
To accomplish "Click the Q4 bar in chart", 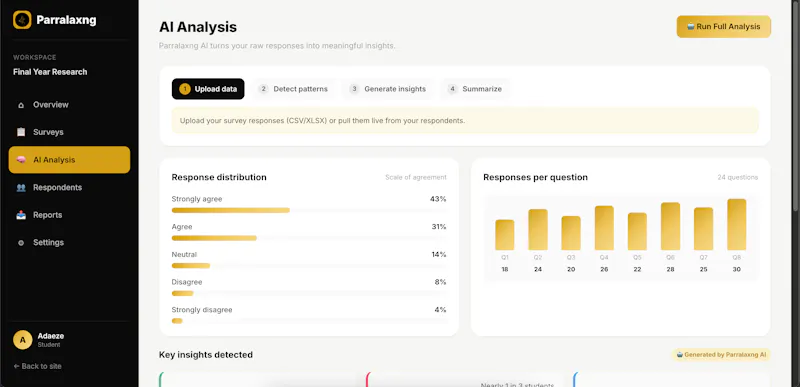I will (604, 228).
